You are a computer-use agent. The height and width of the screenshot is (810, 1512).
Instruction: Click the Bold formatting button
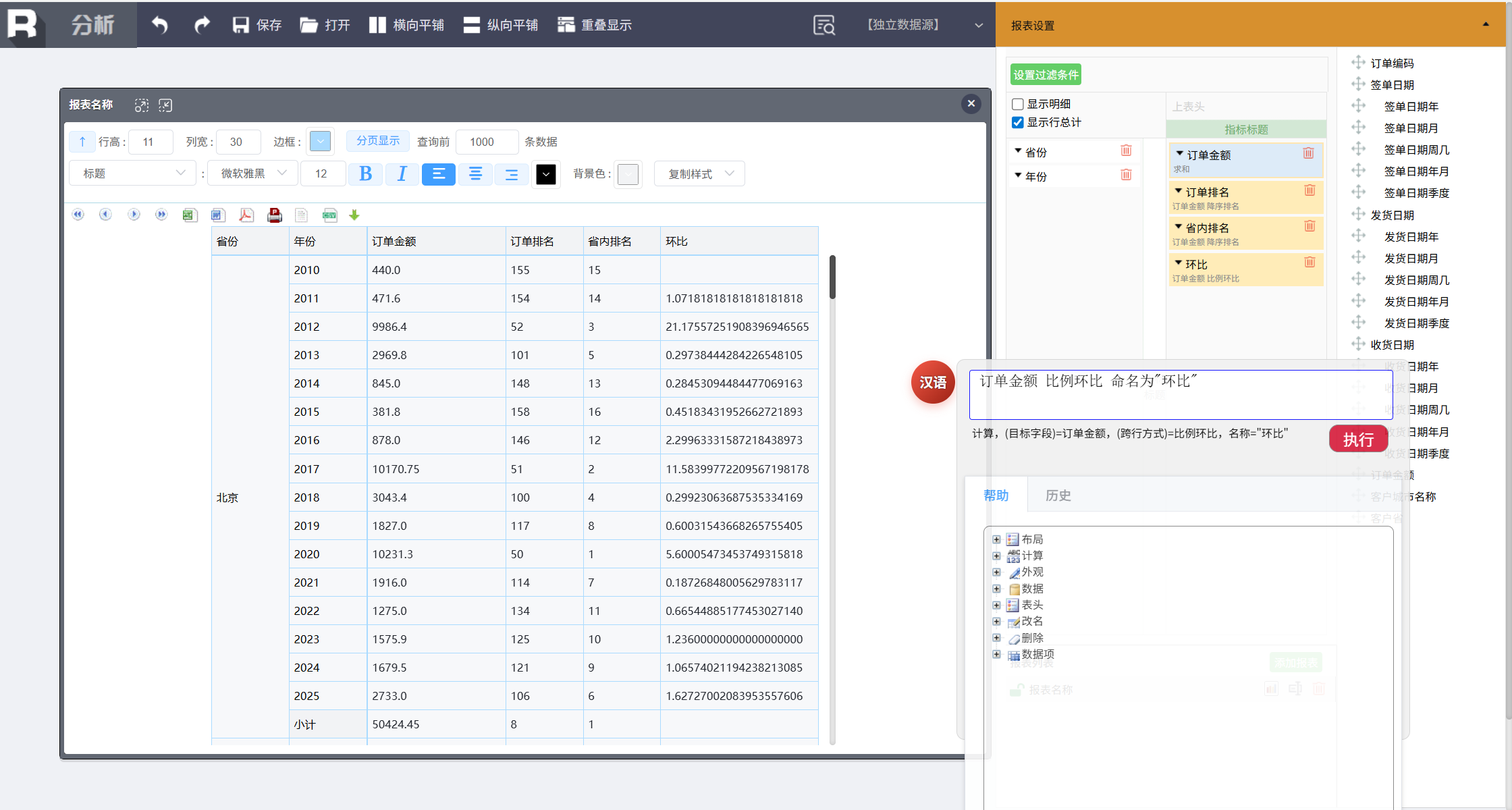pyautogui.click(x=365, y=174)
